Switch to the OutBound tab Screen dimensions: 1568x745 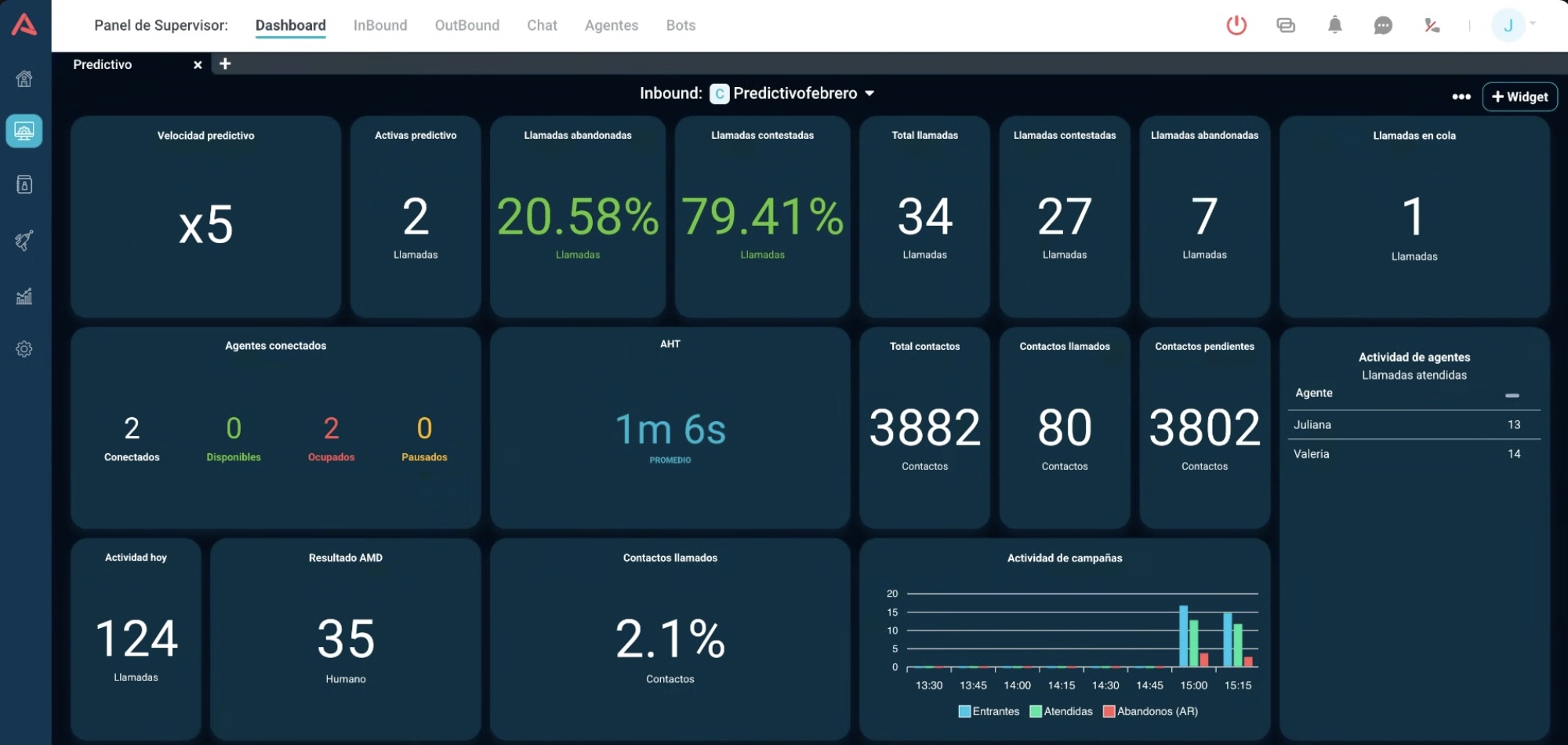pos(466,25)
